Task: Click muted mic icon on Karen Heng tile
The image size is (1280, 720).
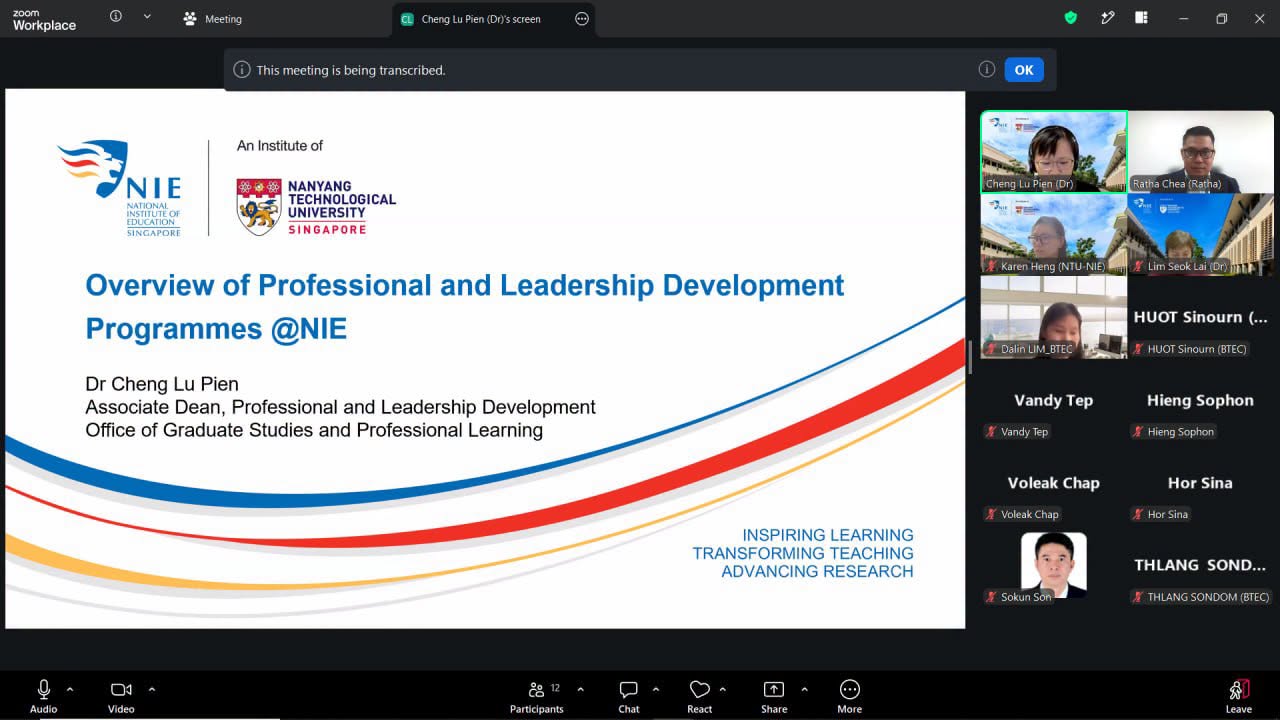Action: [991, 266]
